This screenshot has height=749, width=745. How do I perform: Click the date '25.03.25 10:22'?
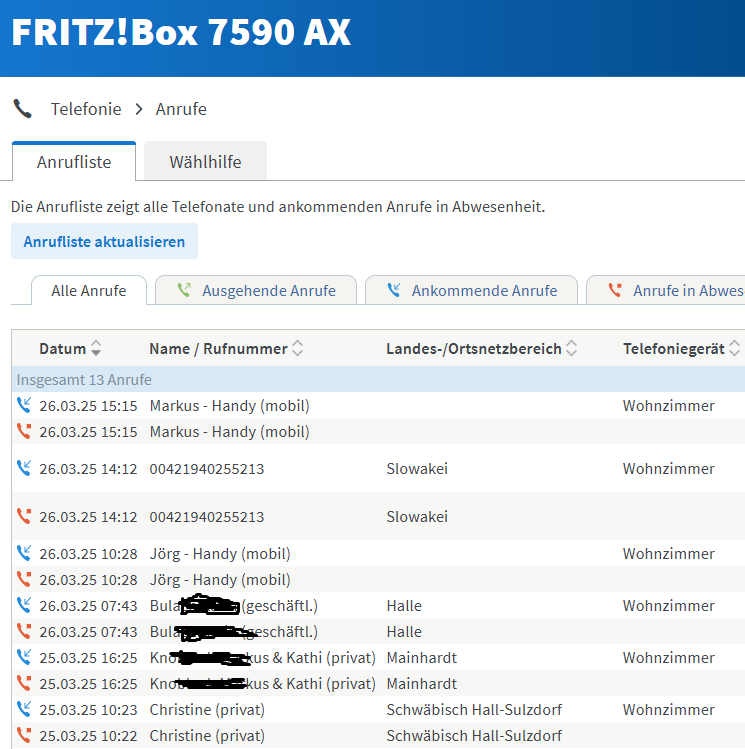pyautogui.click(x=88, y=736)
